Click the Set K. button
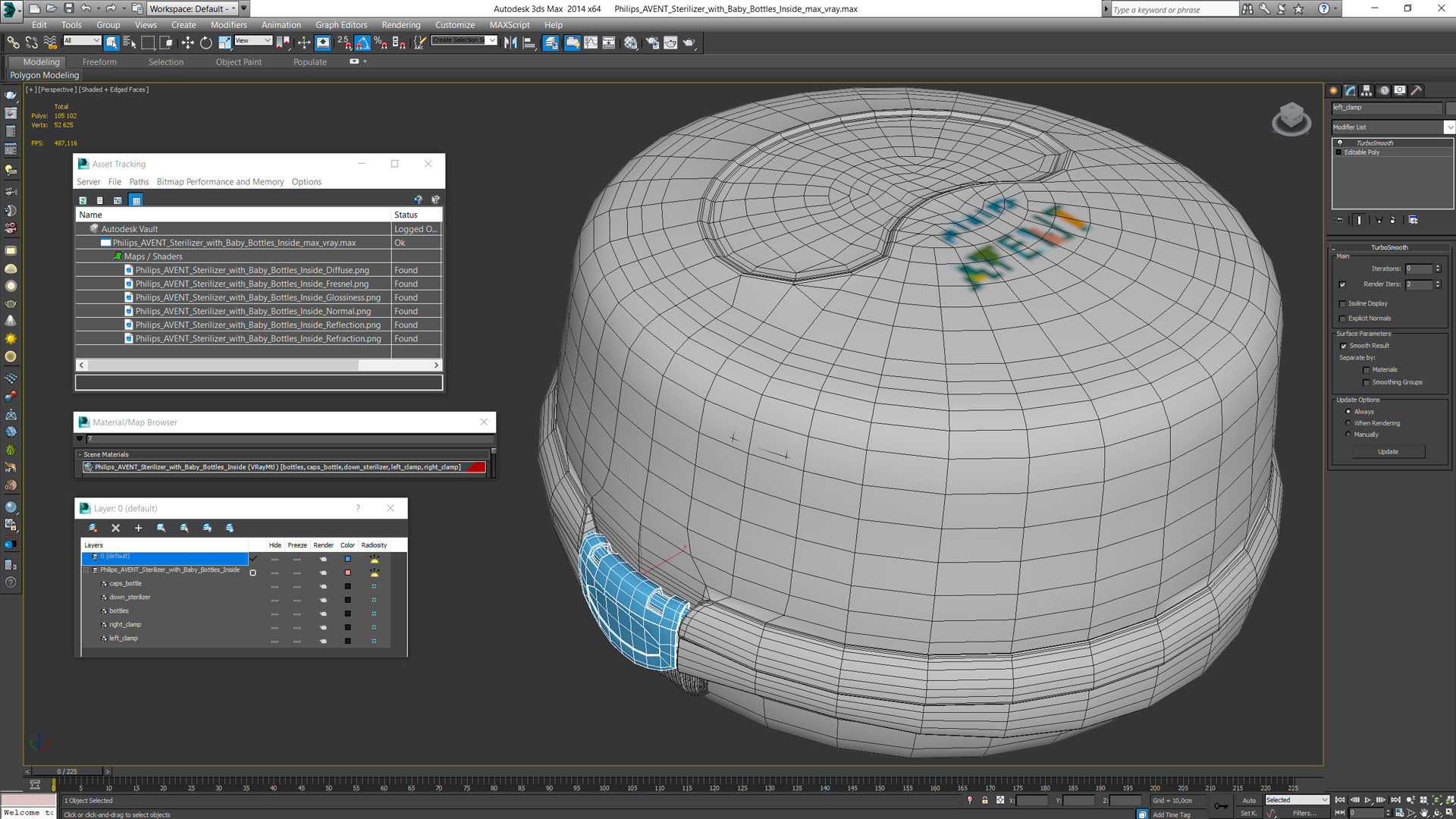The width and height of the screenshot is (1456, 819). click(1248, 813)
